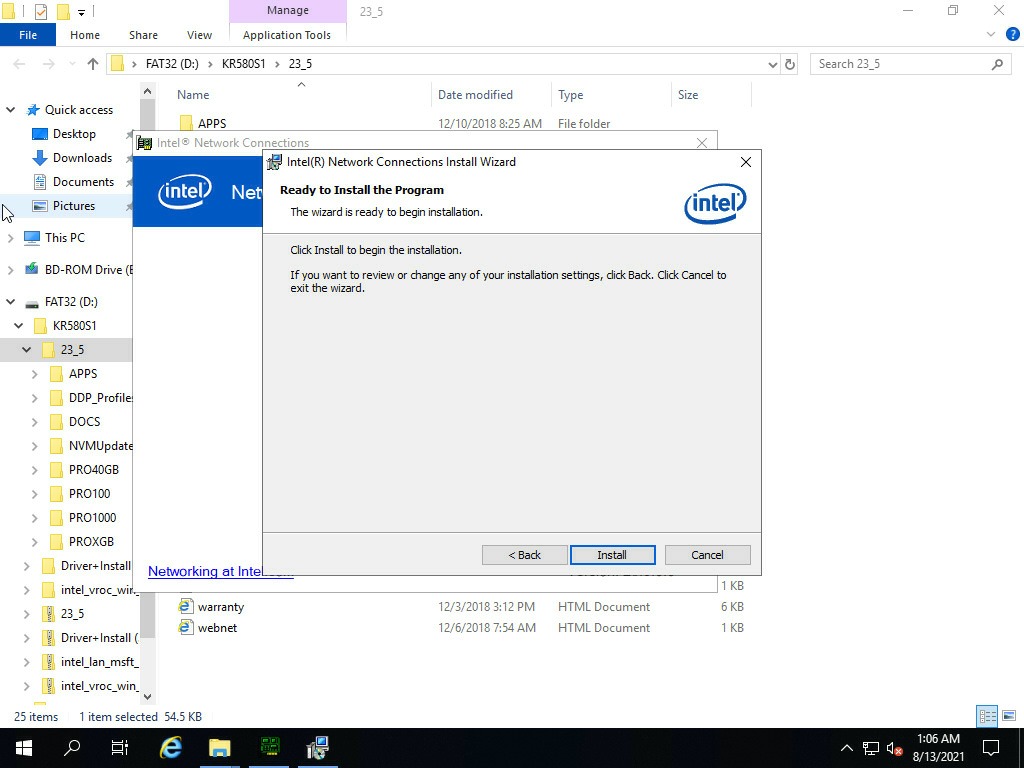
Task: Select the warranty HTML document
Action: (x=221, y=607)
